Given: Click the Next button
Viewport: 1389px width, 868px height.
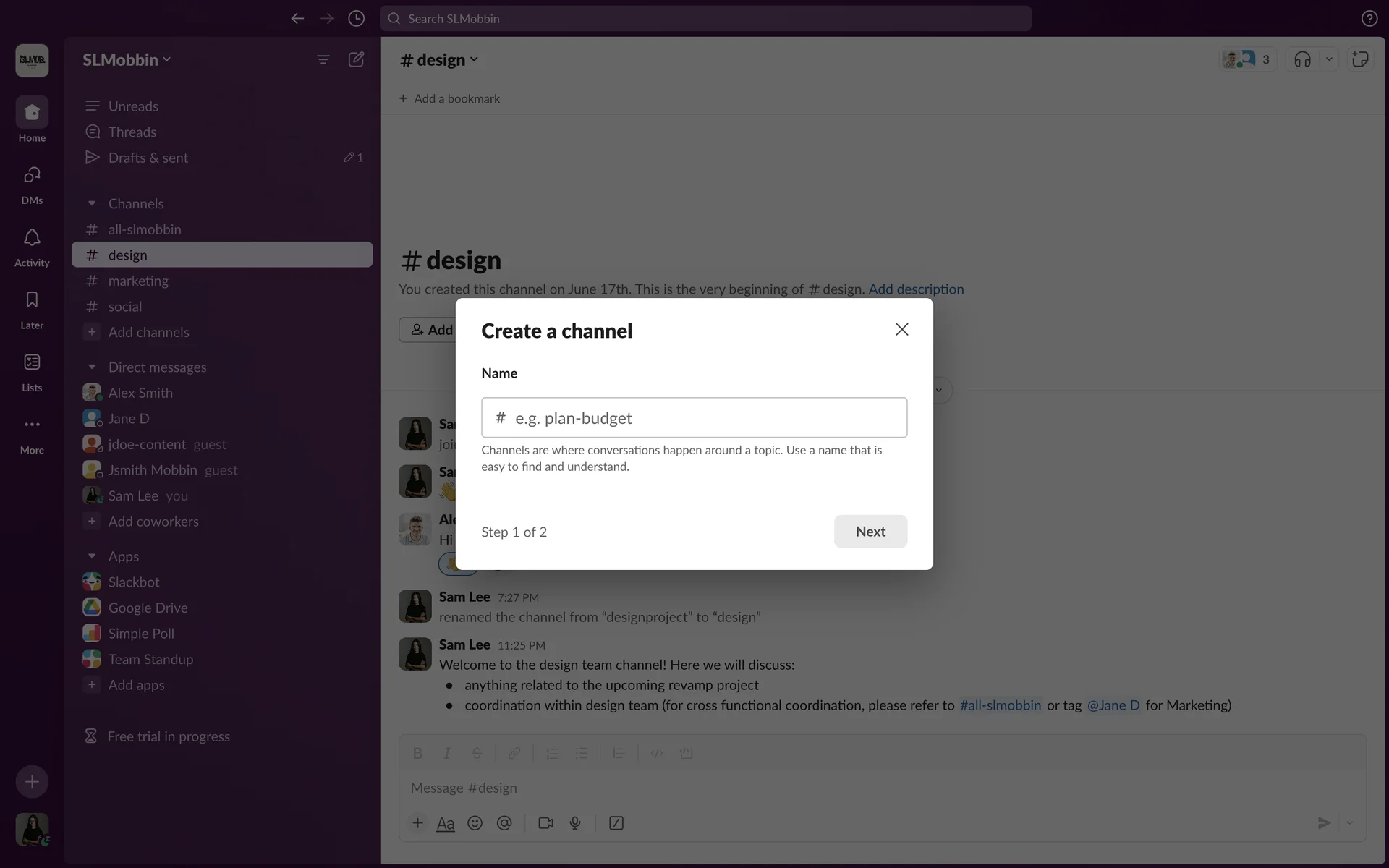Looking at the screenshot, I should pos(870,532).
